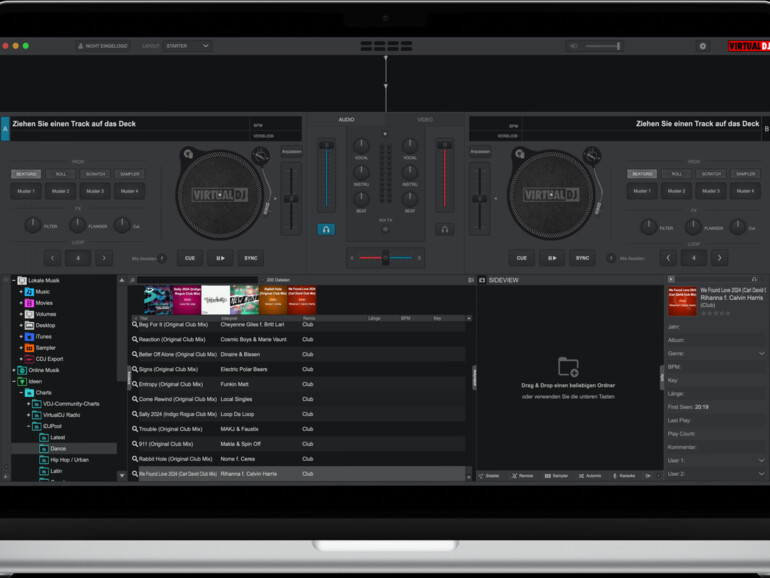Click the magnifier icon beside Entropy track

click(135, 384)
